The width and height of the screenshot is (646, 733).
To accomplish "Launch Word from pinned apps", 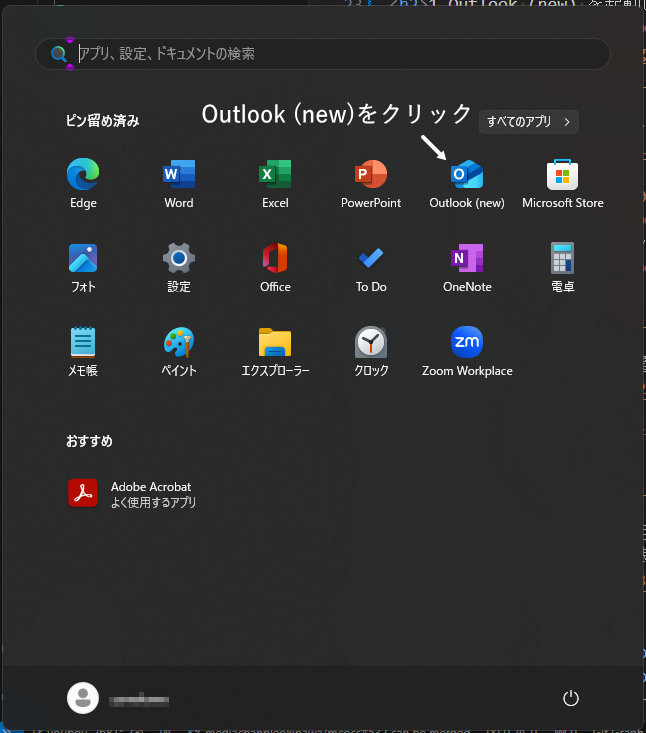I will tap(179, 184).
